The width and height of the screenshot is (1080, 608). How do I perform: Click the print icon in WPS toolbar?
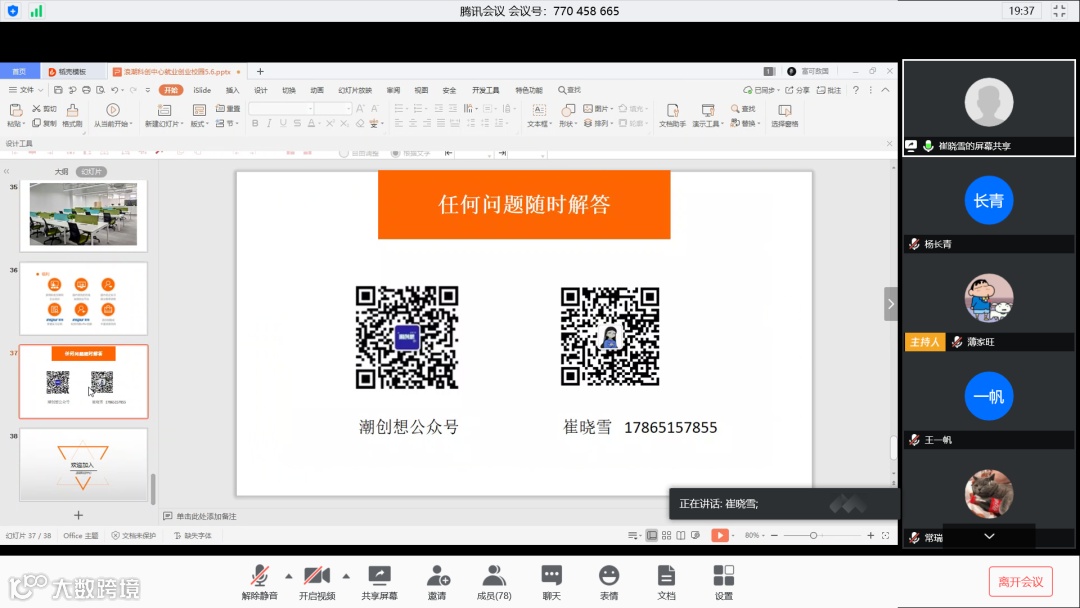(86, 90)
